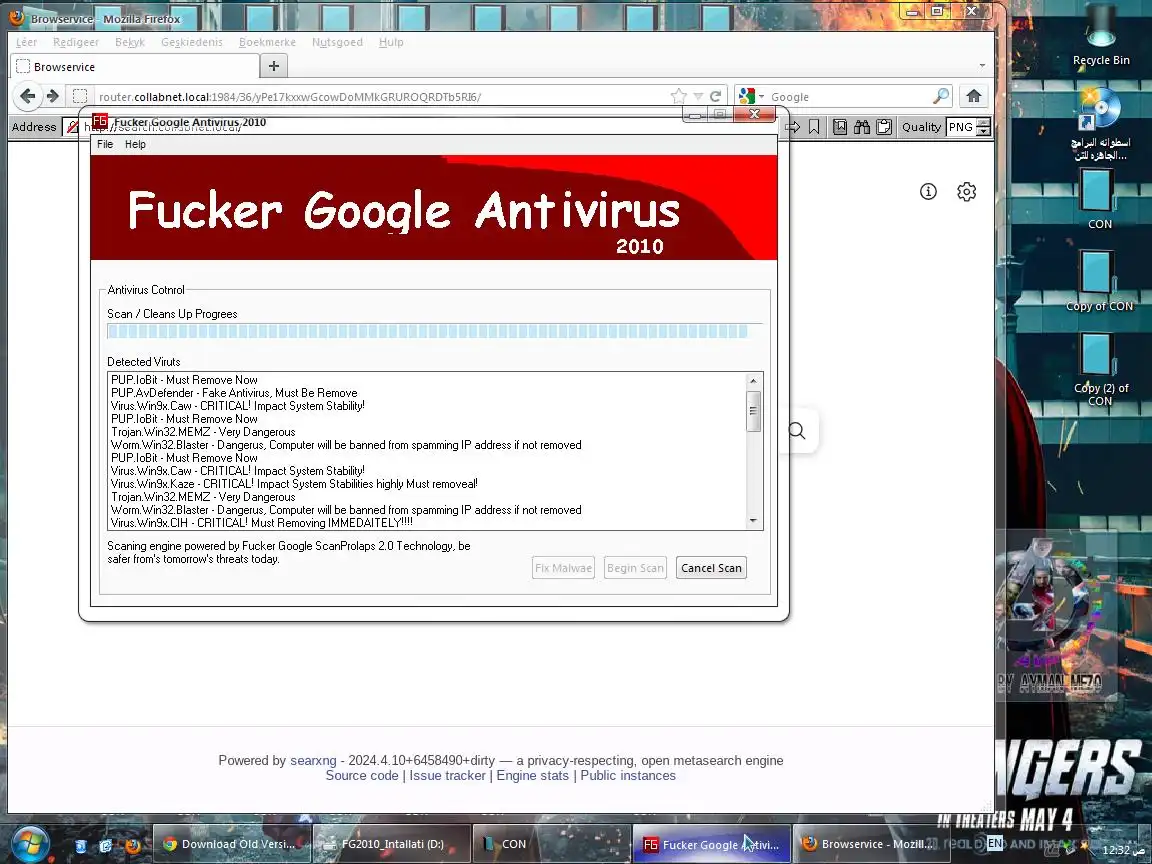
Task: Switch to Download Old Versi... Chrome taskbar button
Action: pyautogui.click(x=231, y=845)
